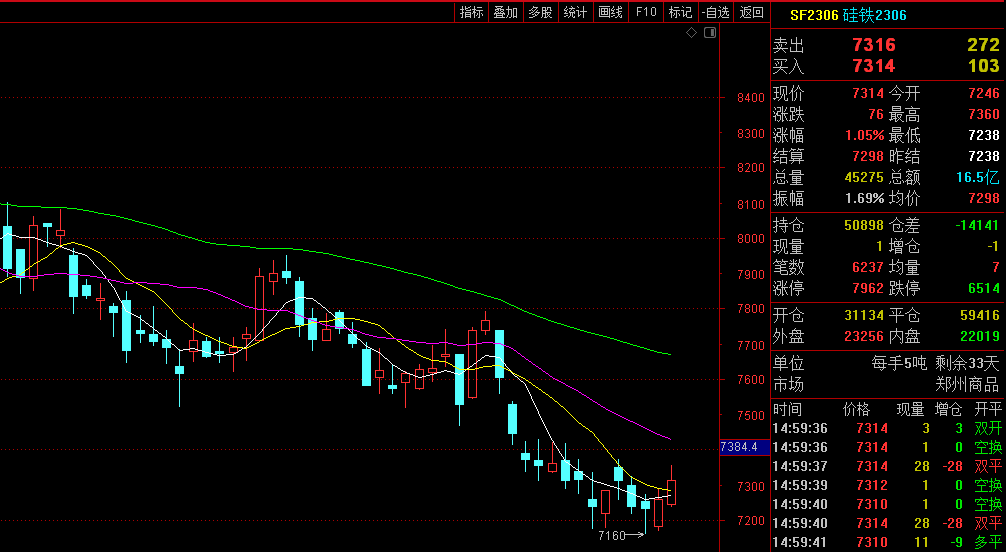Click the blue 7384.4 price label on axis

pos(739,447)
